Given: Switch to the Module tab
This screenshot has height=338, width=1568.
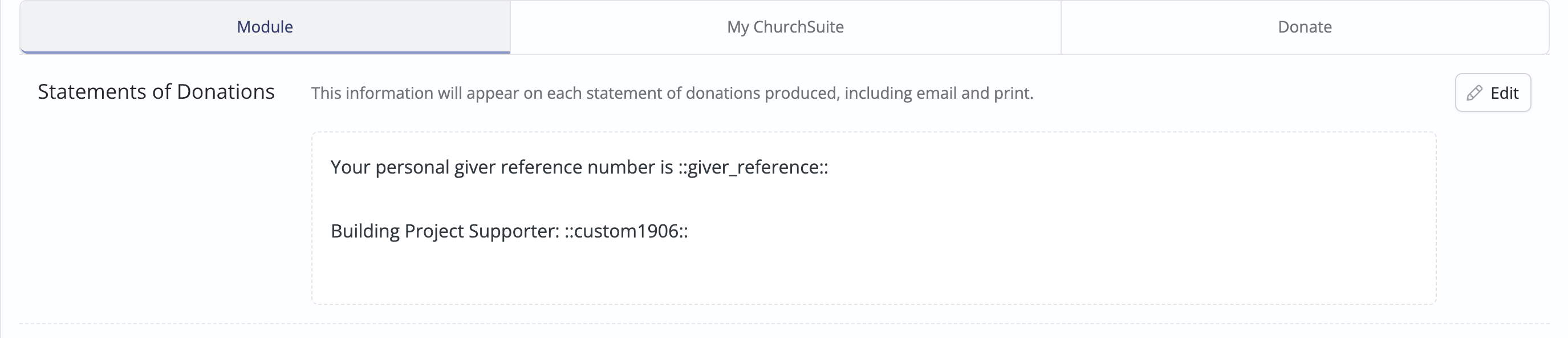Looking at the screenshot, I should point(265,27).
